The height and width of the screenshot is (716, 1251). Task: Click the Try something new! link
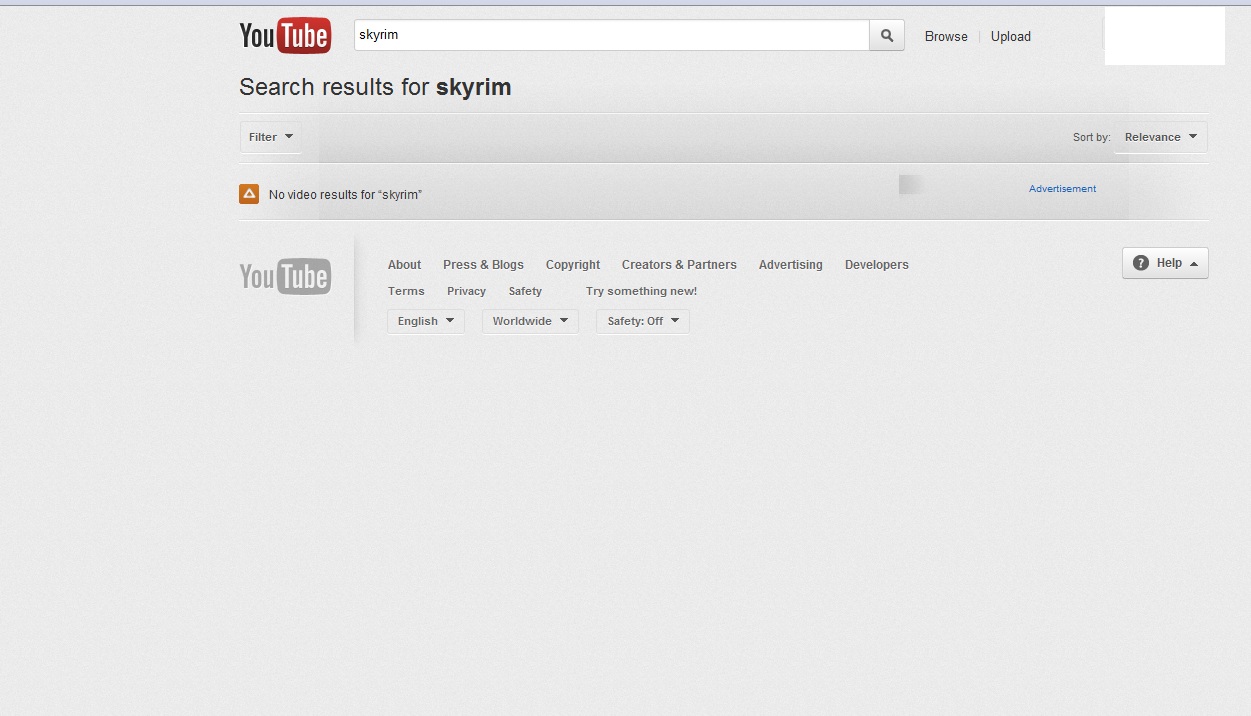[x=641, y=291]
